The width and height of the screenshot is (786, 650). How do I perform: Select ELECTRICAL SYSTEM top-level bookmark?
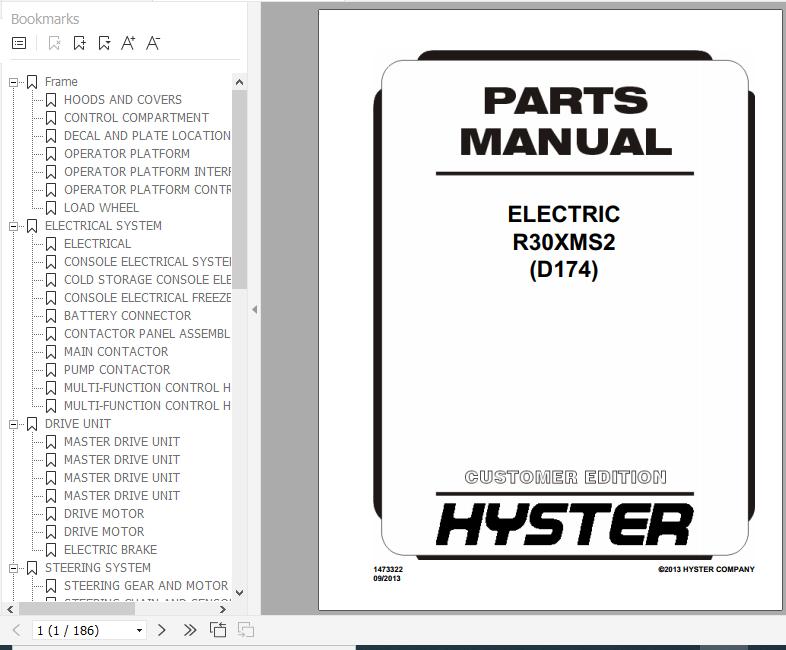pyautogui.click(x=103, y=226)
